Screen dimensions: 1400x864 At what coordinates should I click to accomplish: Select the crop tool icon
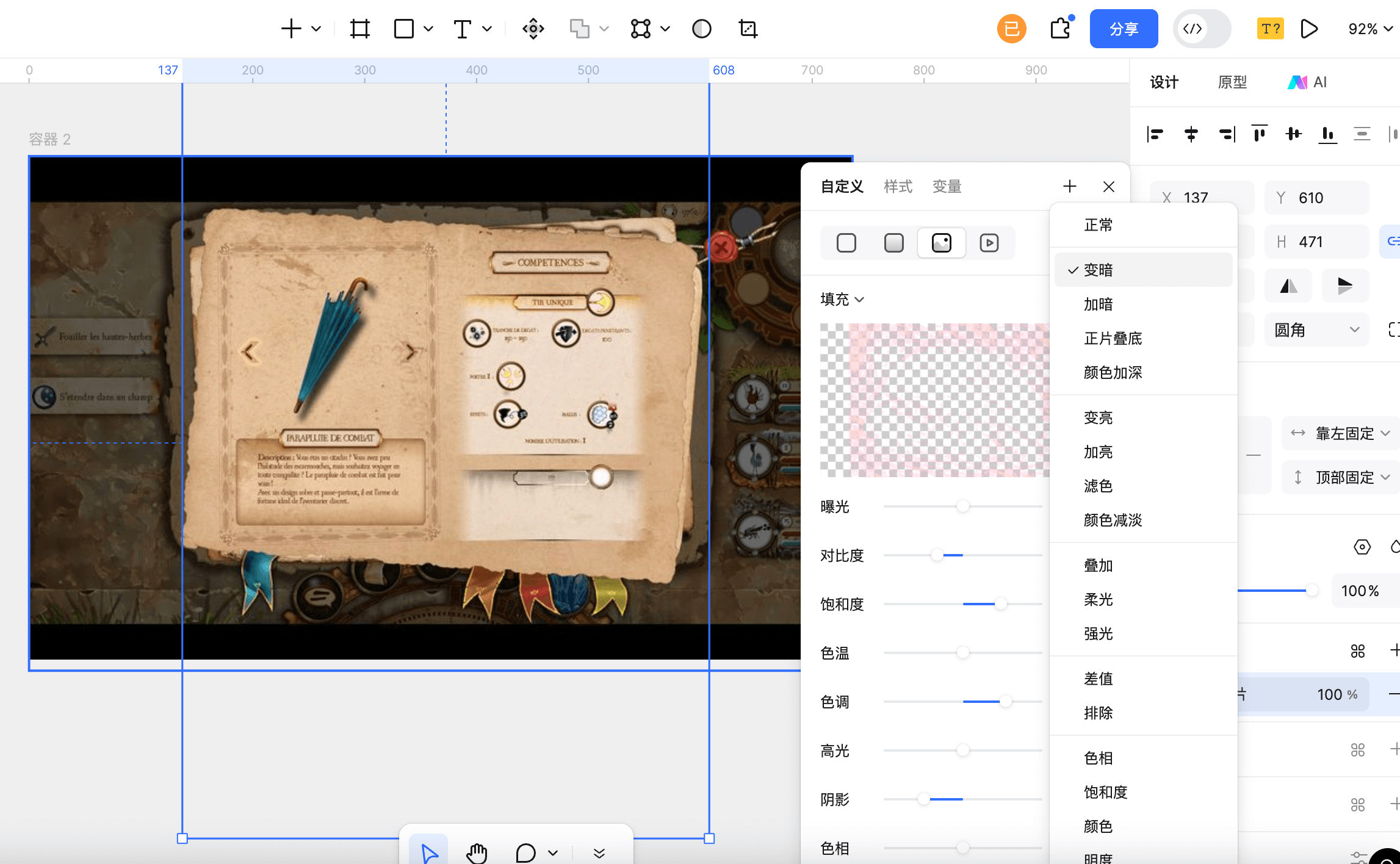coord(748,29)
